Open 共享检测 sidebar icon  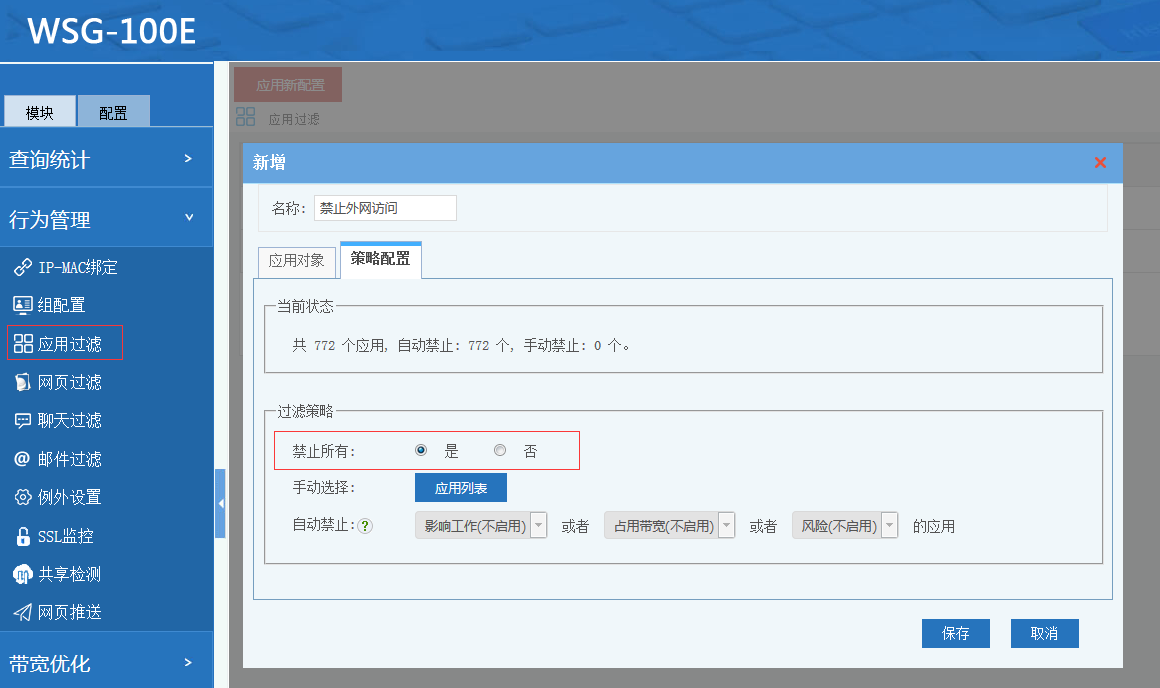22,574
